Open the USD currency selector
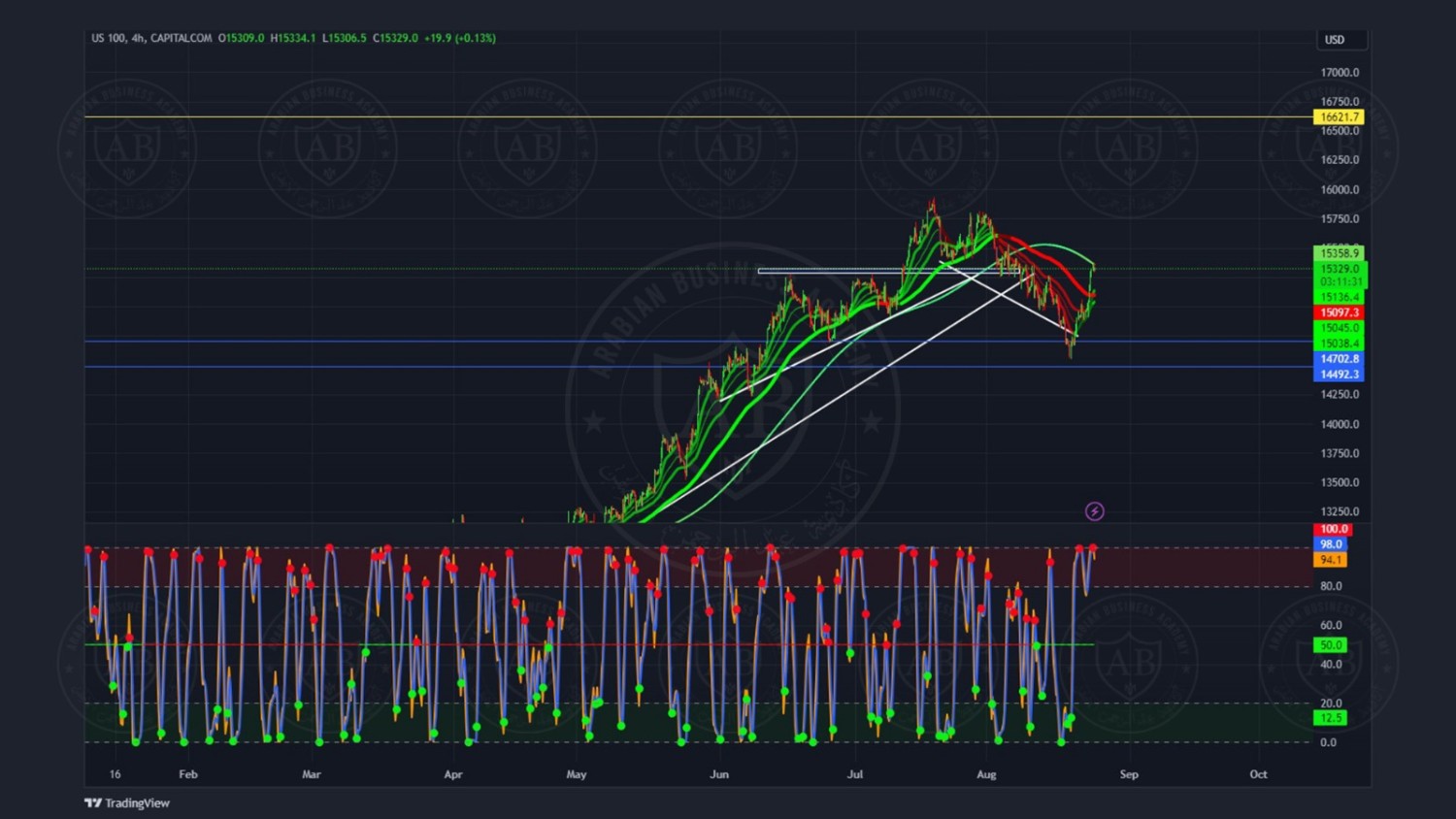 pos(1342,40)
